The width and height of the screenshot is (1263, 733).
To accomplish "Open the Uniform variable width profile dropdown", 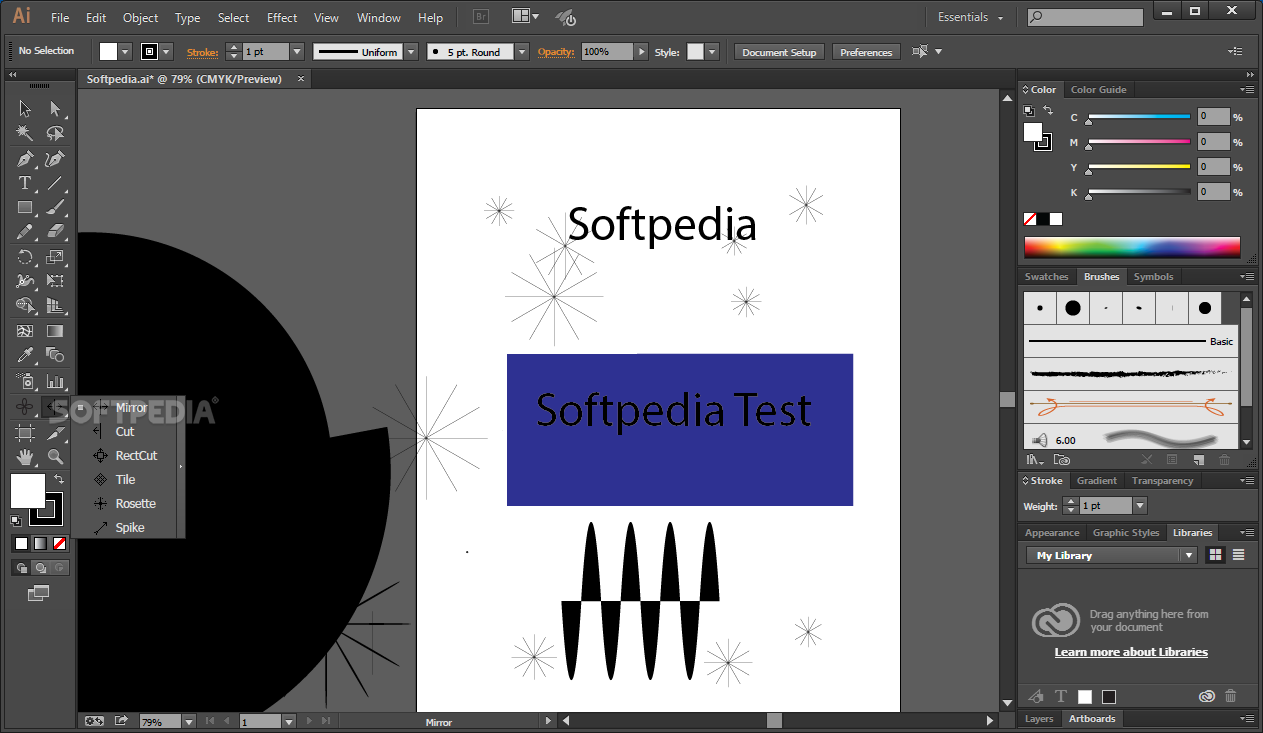I will tap(411, 52).
